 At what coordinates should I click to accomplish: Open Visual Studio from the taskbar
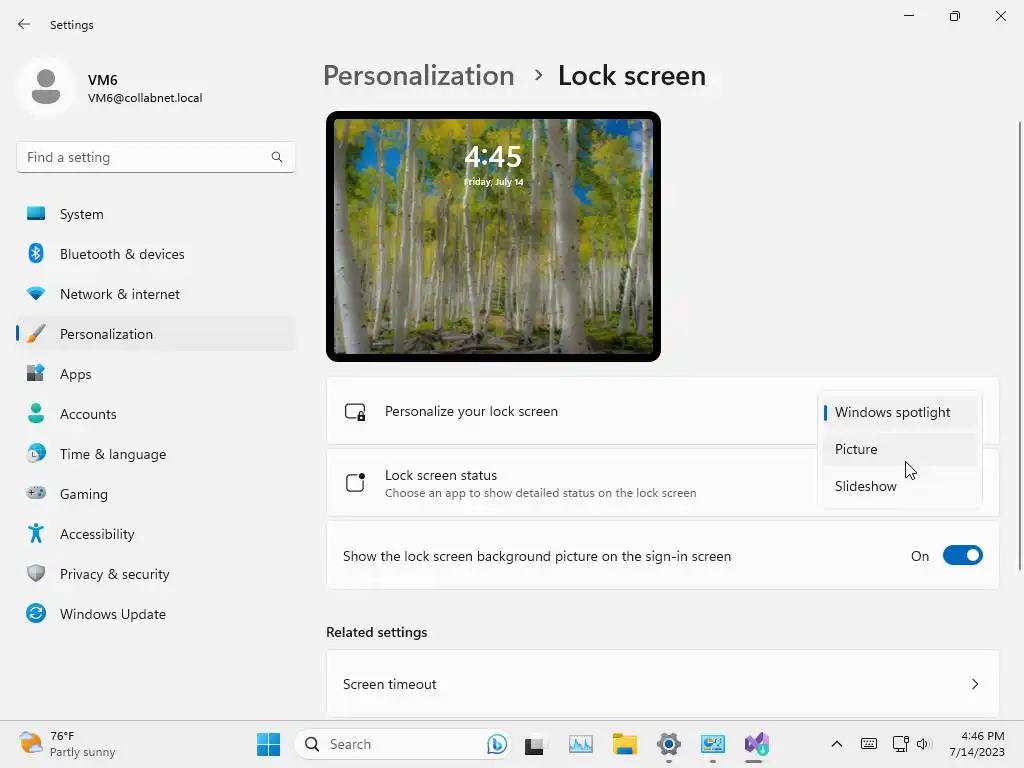click(756, 744)
